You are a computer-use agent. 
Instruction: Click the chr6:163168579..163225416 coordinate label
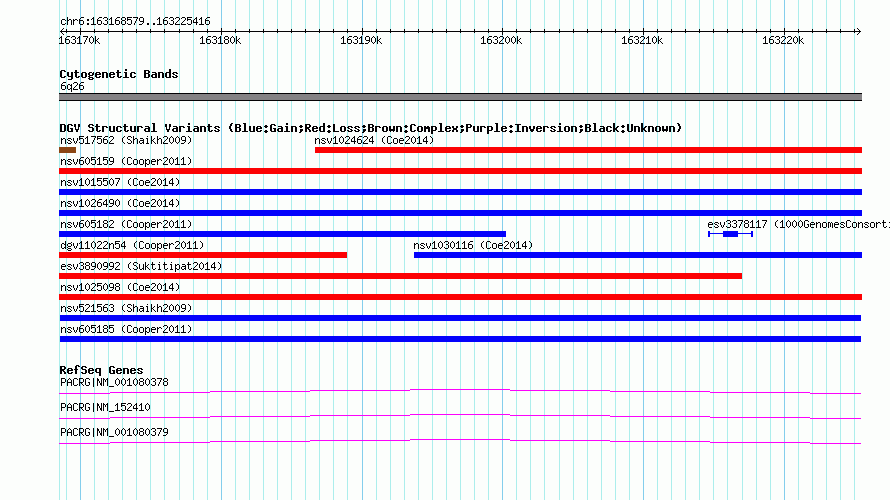[x=135, y=21]
